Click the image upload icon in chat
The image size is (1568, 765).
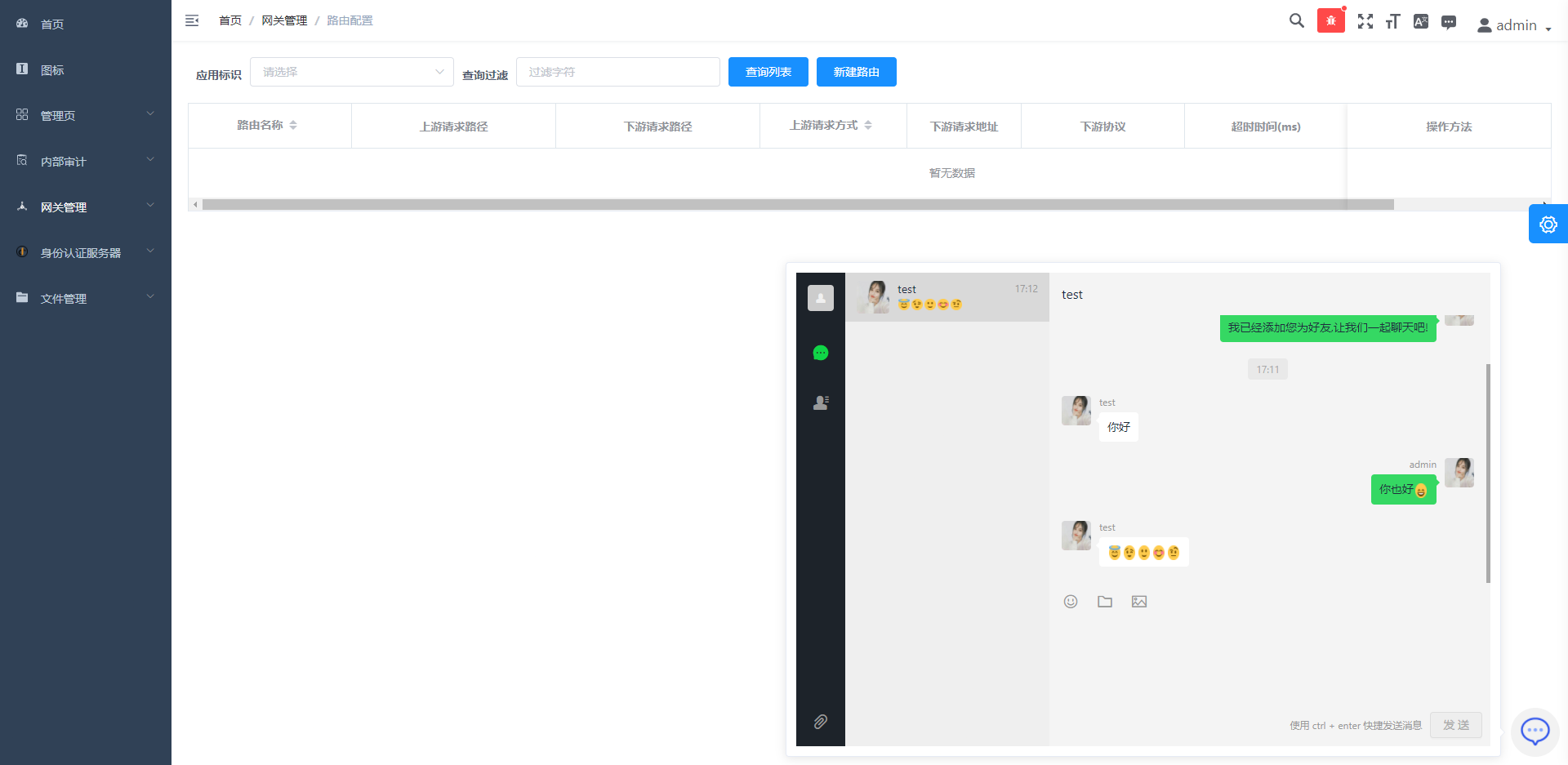tap(1139, 602)
